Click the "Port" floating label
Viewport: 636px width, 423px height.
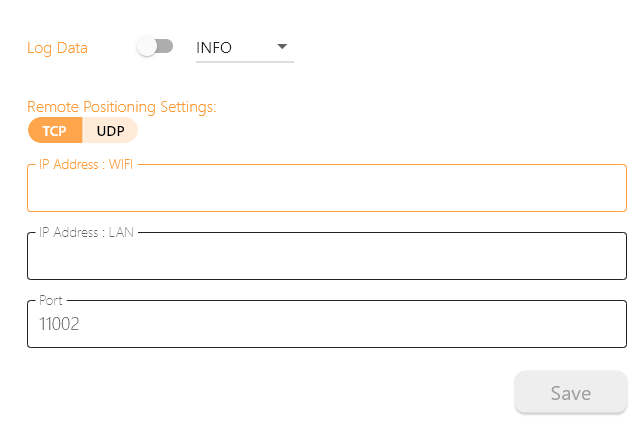pyautogui.click(x=51, y=300)
